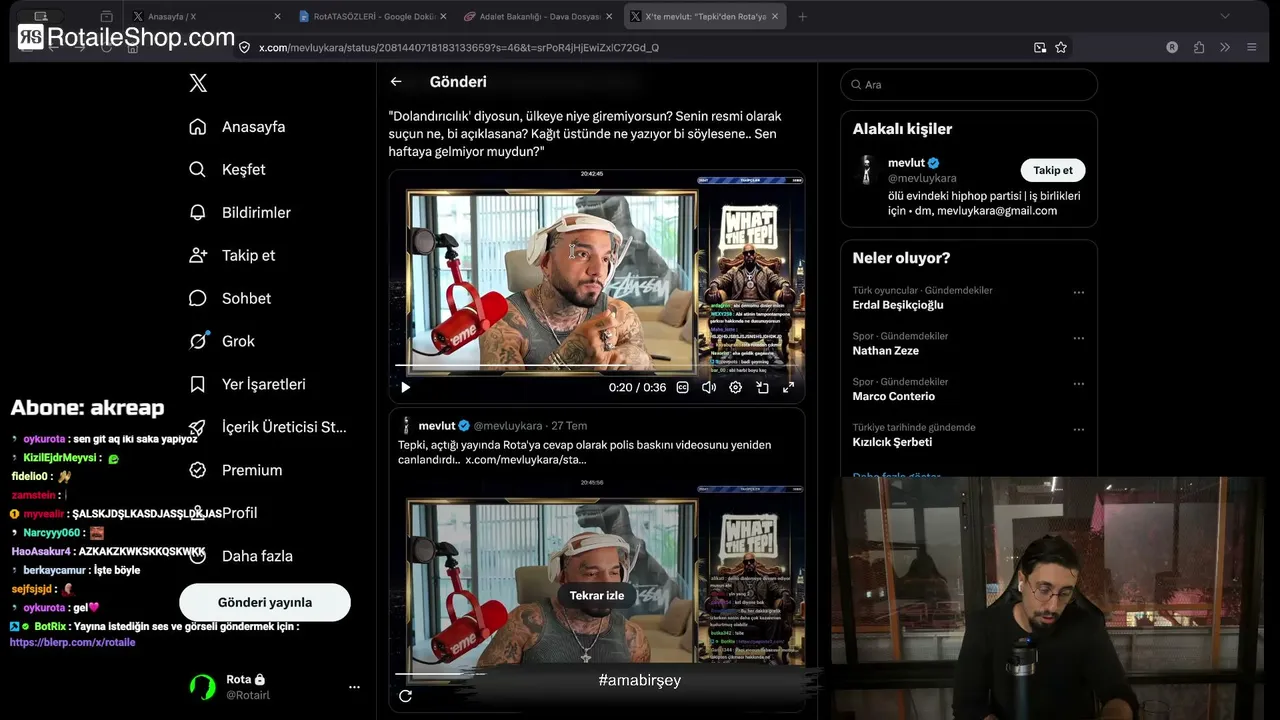Screen dimensions: 1280x720
Task: Open the Keşfet explore page
Action: point(243,170)
